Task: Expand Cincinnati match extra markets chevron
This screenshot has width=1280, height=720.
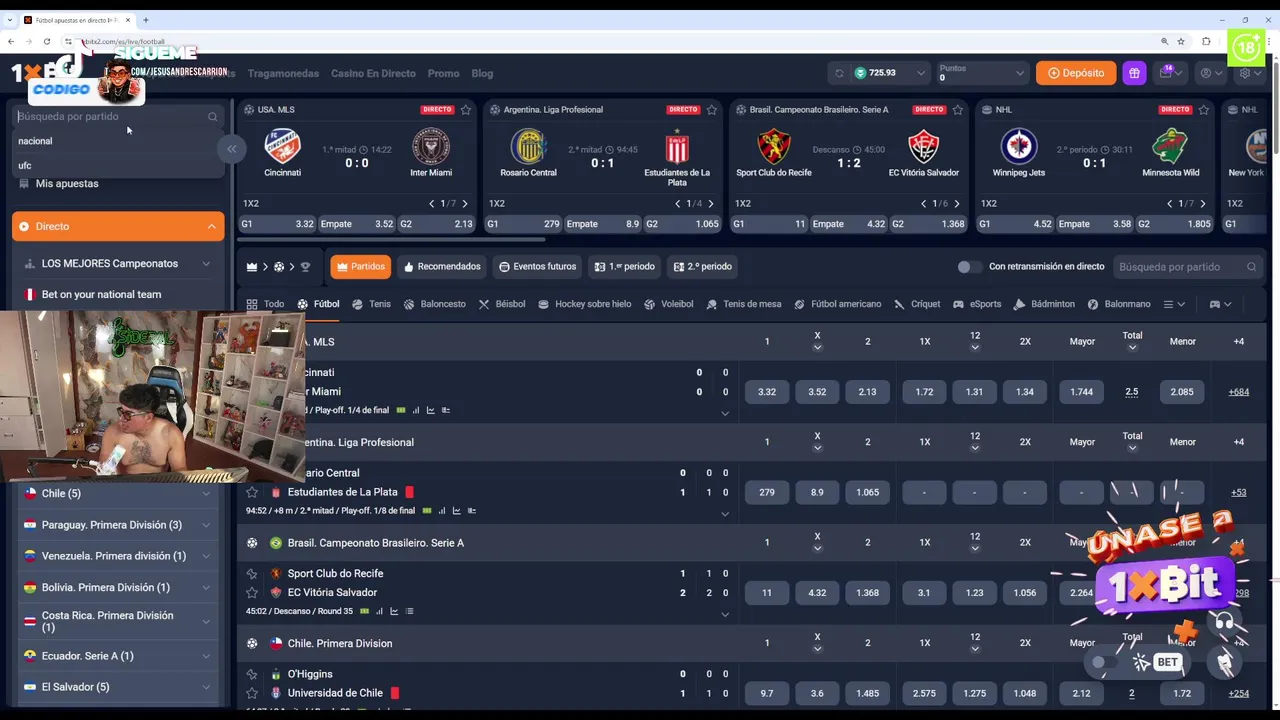Action: point(725,413)
